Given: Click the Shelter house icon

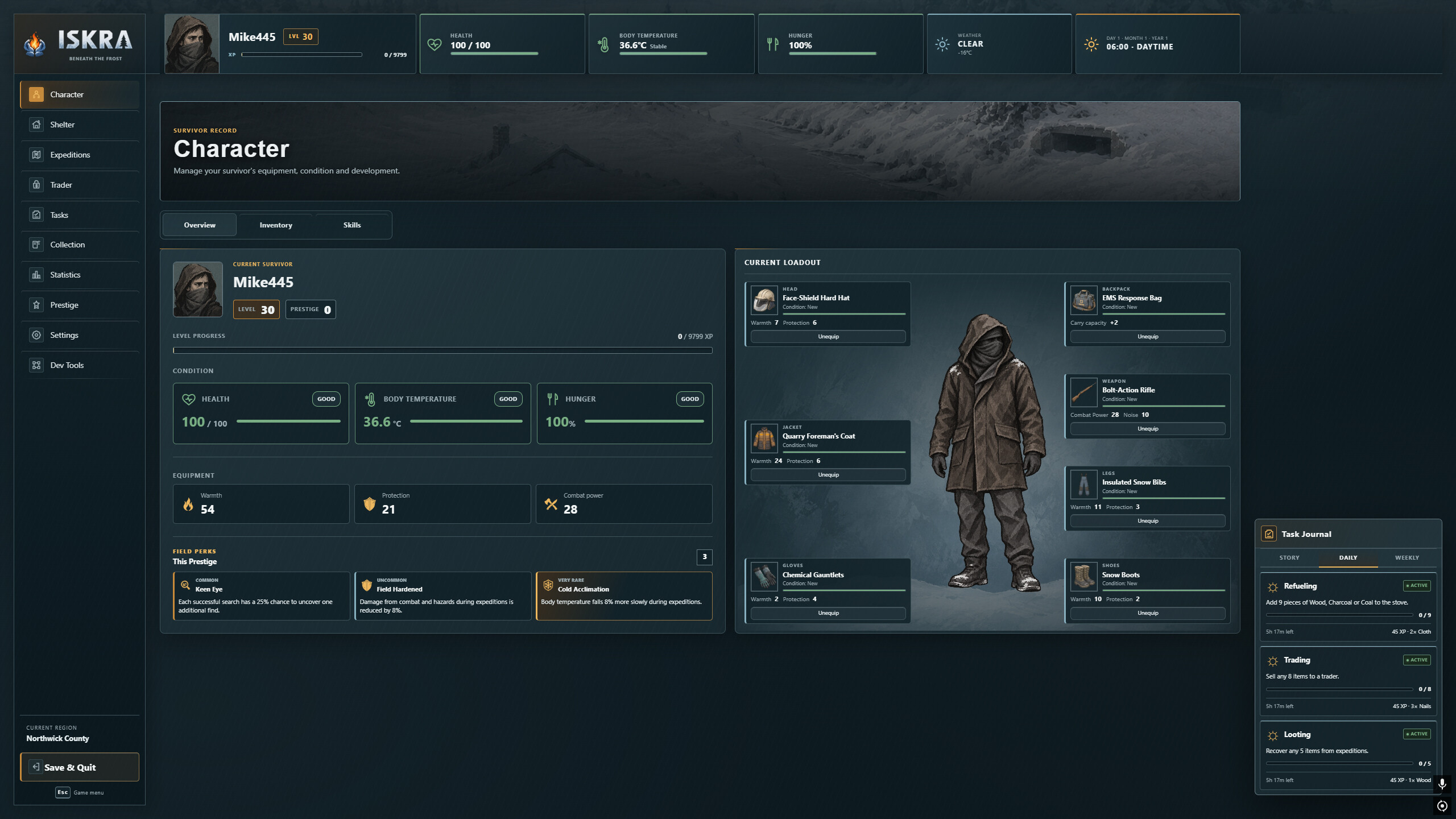Looking at the screenshot, I should (36, 125).
